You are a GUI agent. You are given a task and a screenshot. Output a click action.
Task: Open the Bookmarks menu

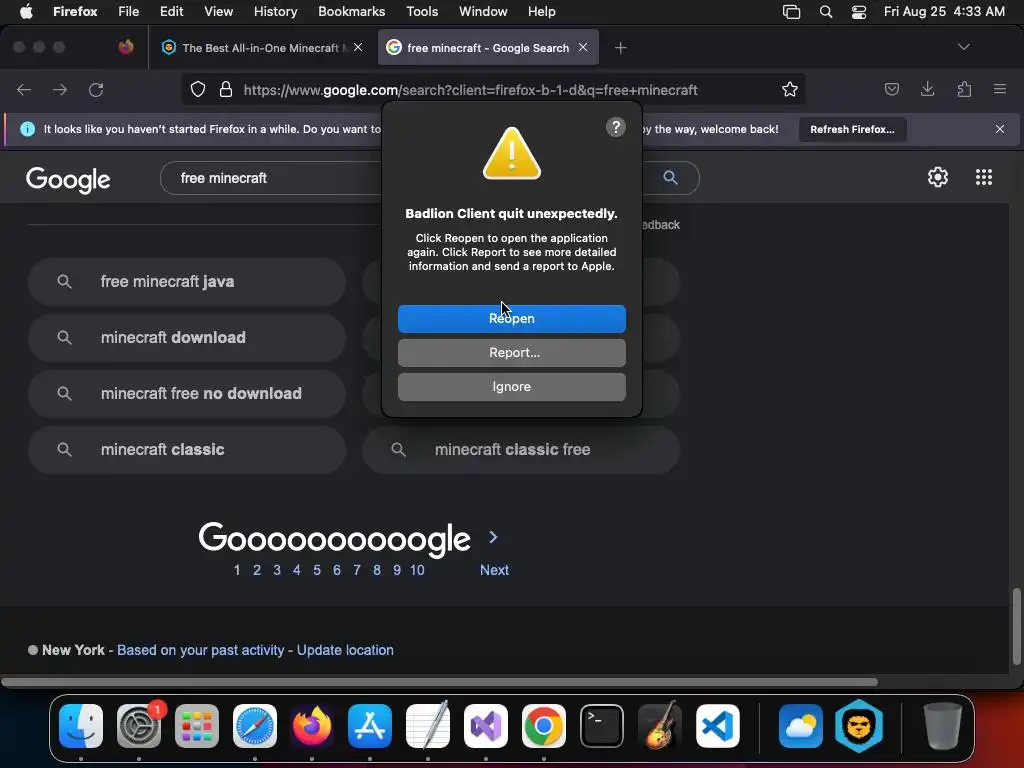click(x=351, y=12)
